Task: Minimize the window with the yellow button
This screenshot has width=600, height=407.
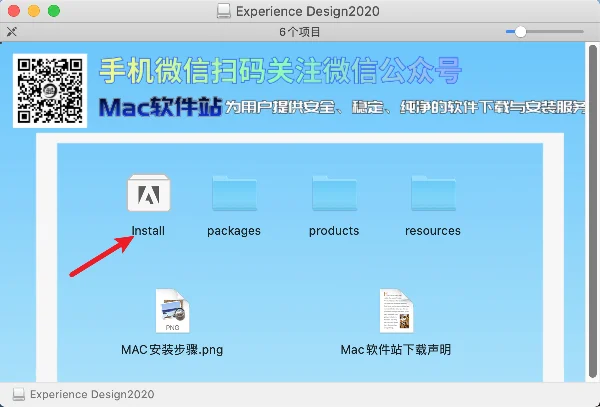Action: [x=34, y=11]
